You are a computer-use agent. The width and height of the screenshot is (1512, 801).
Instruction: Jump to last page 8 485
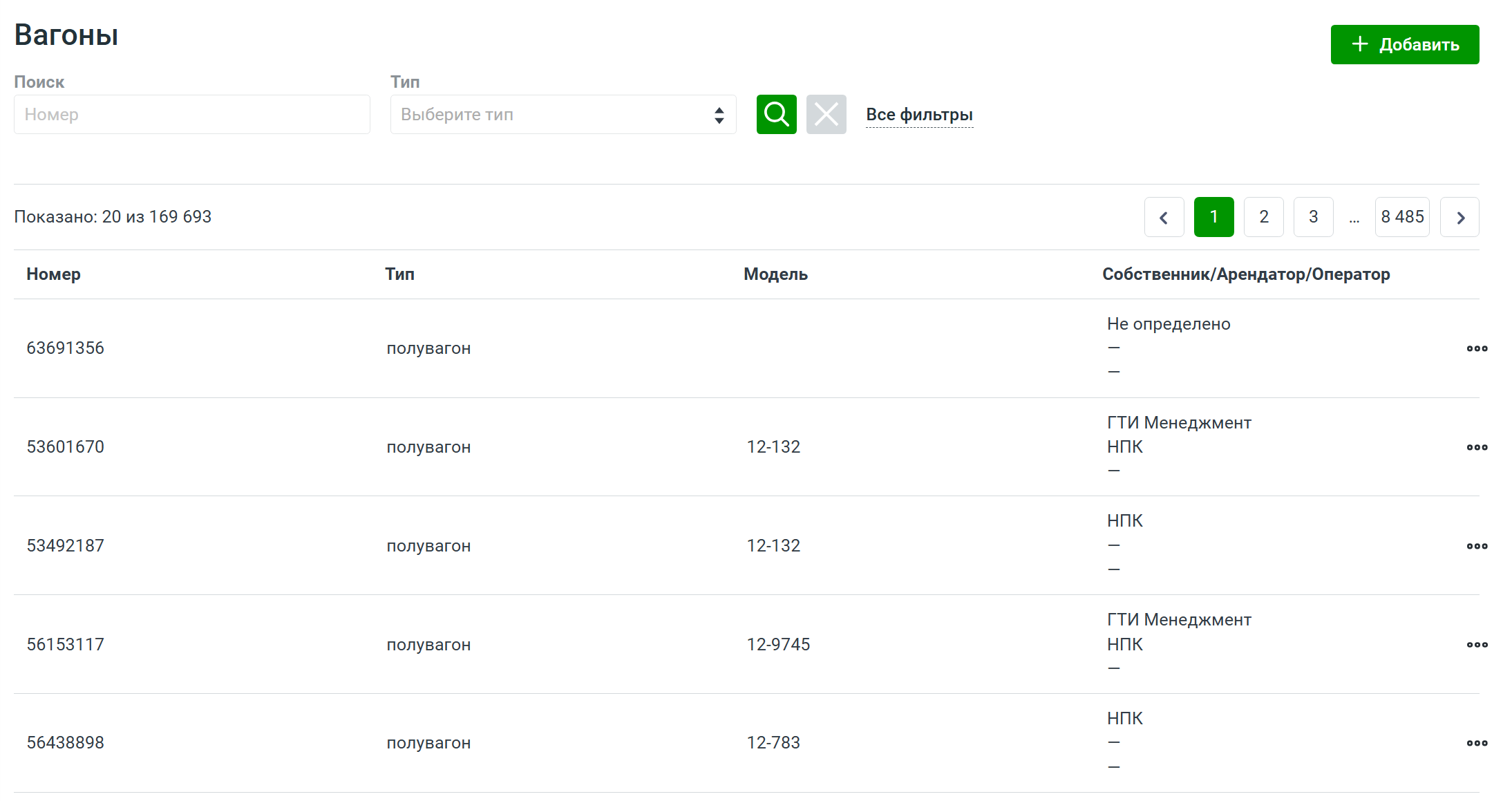(x=1401, y=217)
